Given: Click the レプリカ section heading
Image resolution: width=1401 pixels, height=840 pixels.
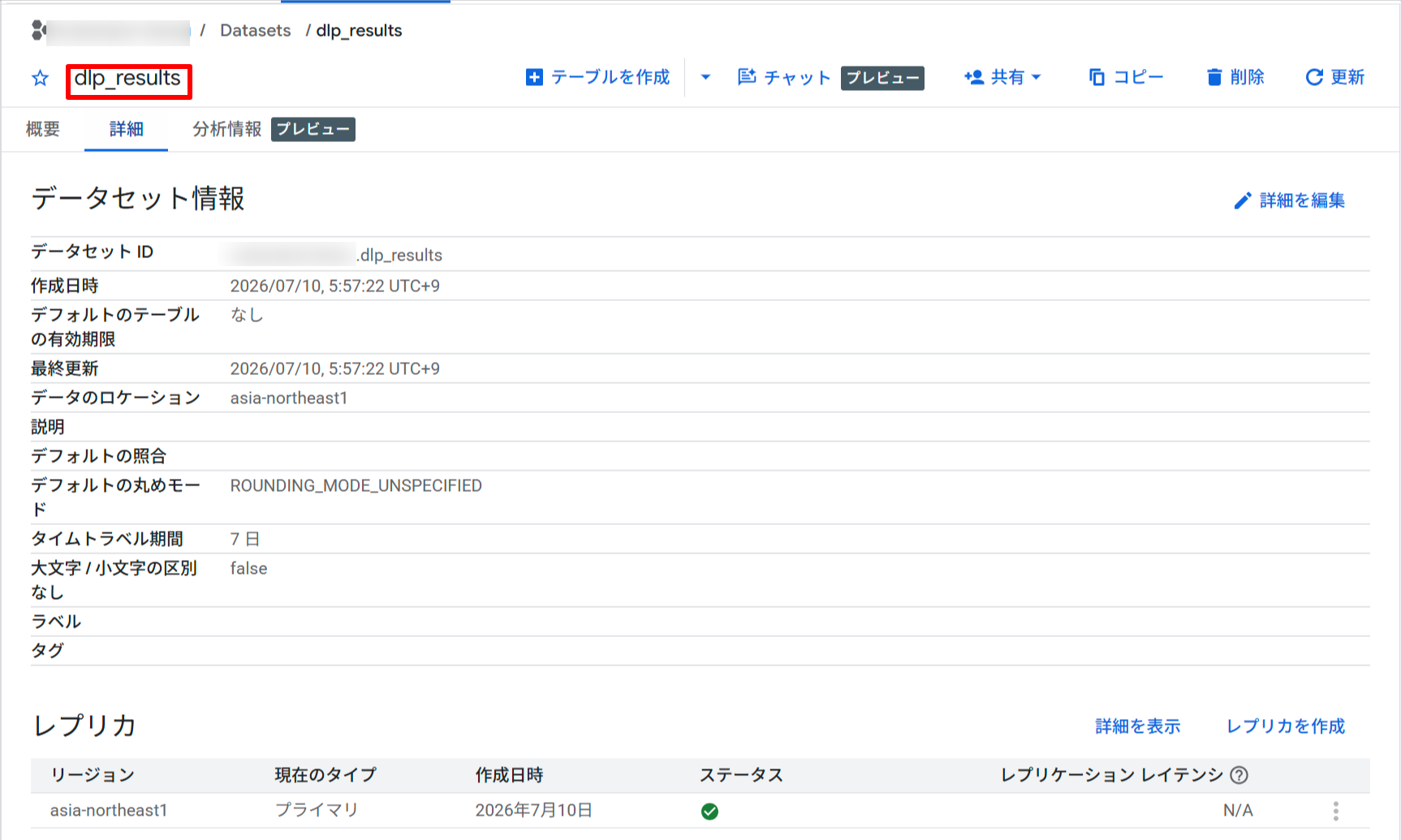Looking at the screenshot, I should pyautogui.click(x=84, y=726).
